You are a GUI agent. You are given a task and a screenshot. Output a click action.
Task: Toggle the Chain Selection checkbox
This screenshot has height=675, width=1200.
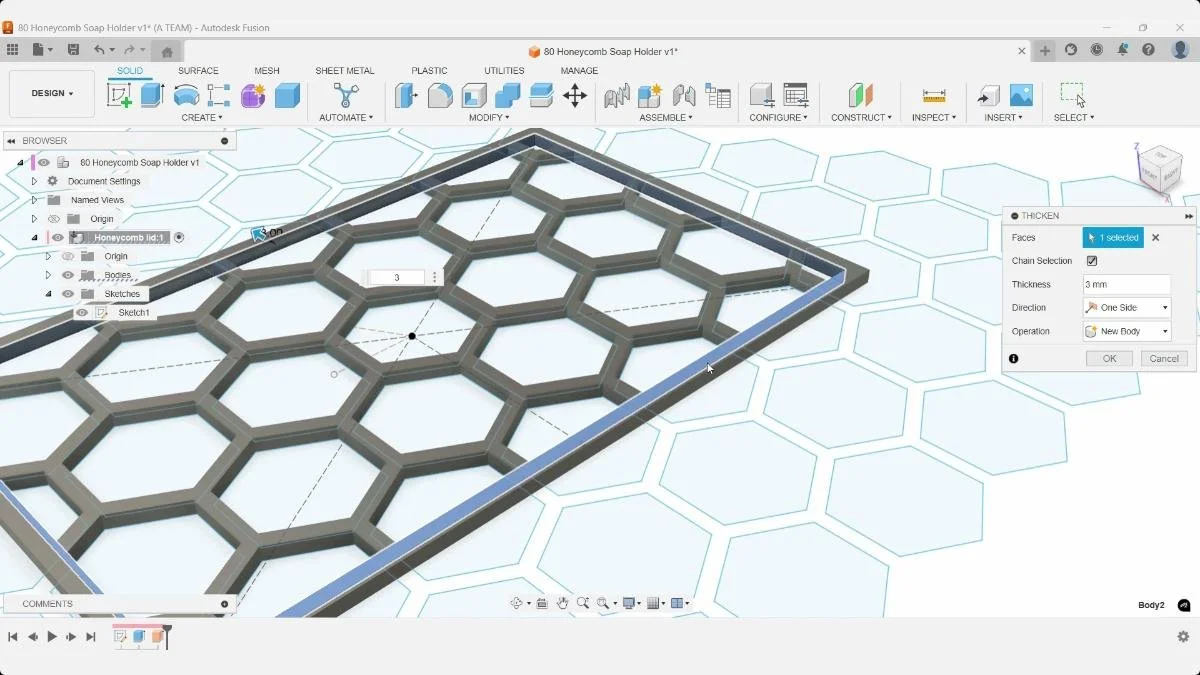click(1092, 261)
